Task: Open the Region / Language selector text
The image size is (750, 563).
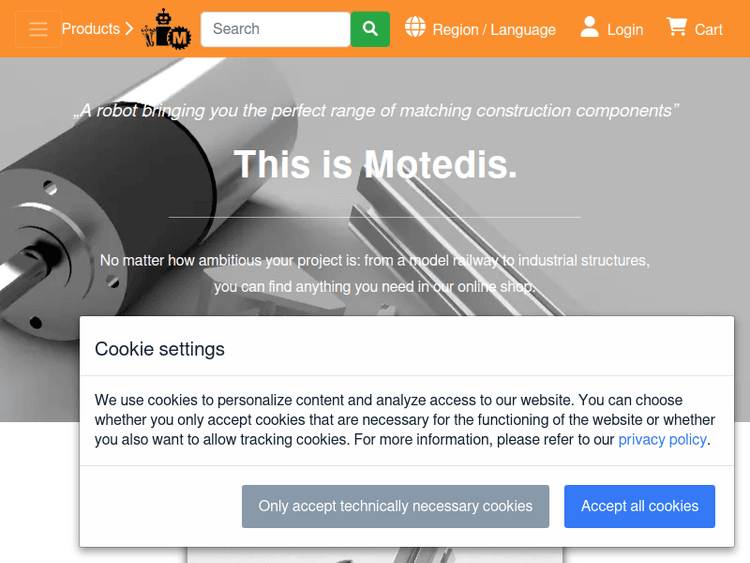Action: click(494, 30)
